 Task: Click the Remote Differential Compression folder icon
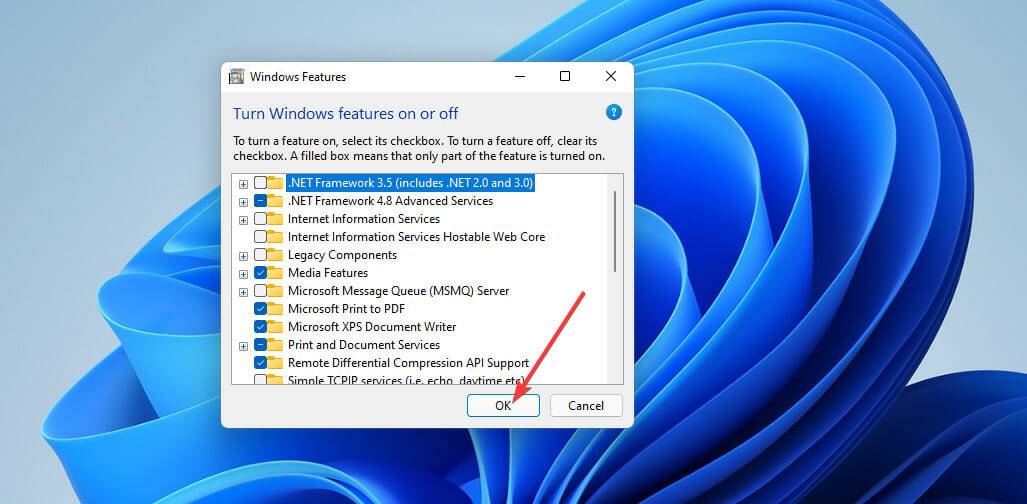tap(275, 362)
